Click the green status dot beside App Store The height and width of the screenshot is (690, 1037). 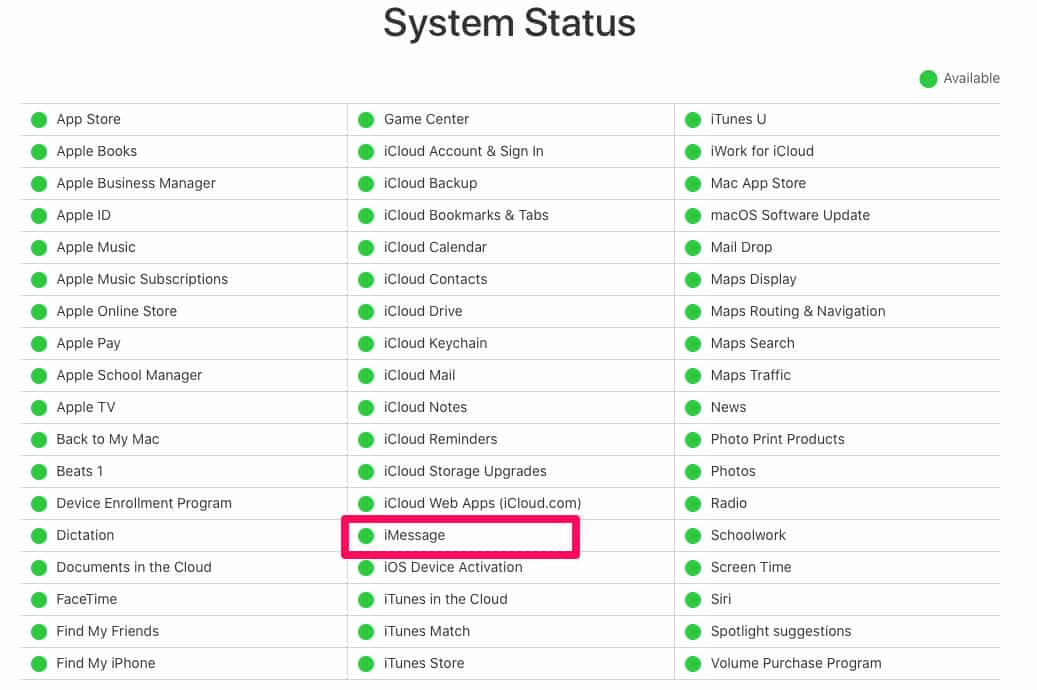(x=39, y=120)
